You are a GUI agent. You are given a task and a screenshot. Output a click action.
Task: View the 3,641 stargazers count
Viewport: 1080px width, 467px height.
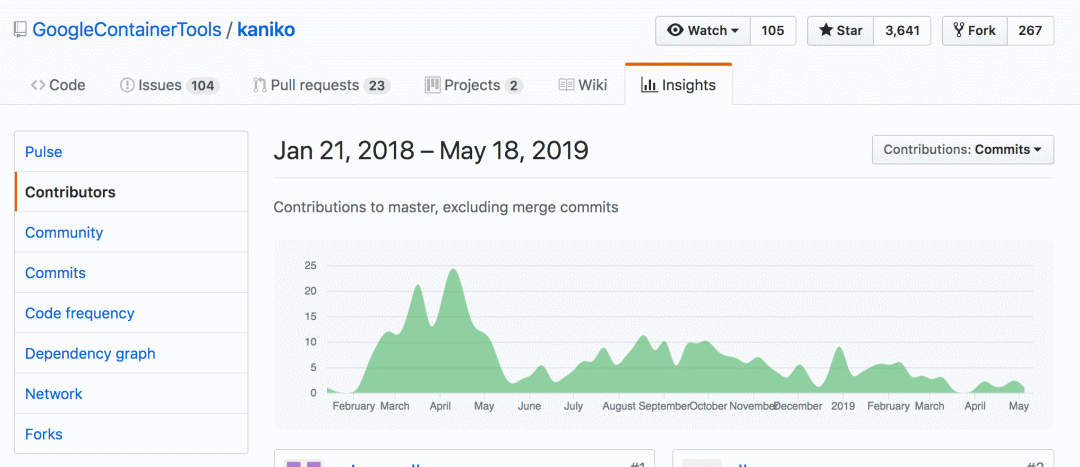point(902,30)
